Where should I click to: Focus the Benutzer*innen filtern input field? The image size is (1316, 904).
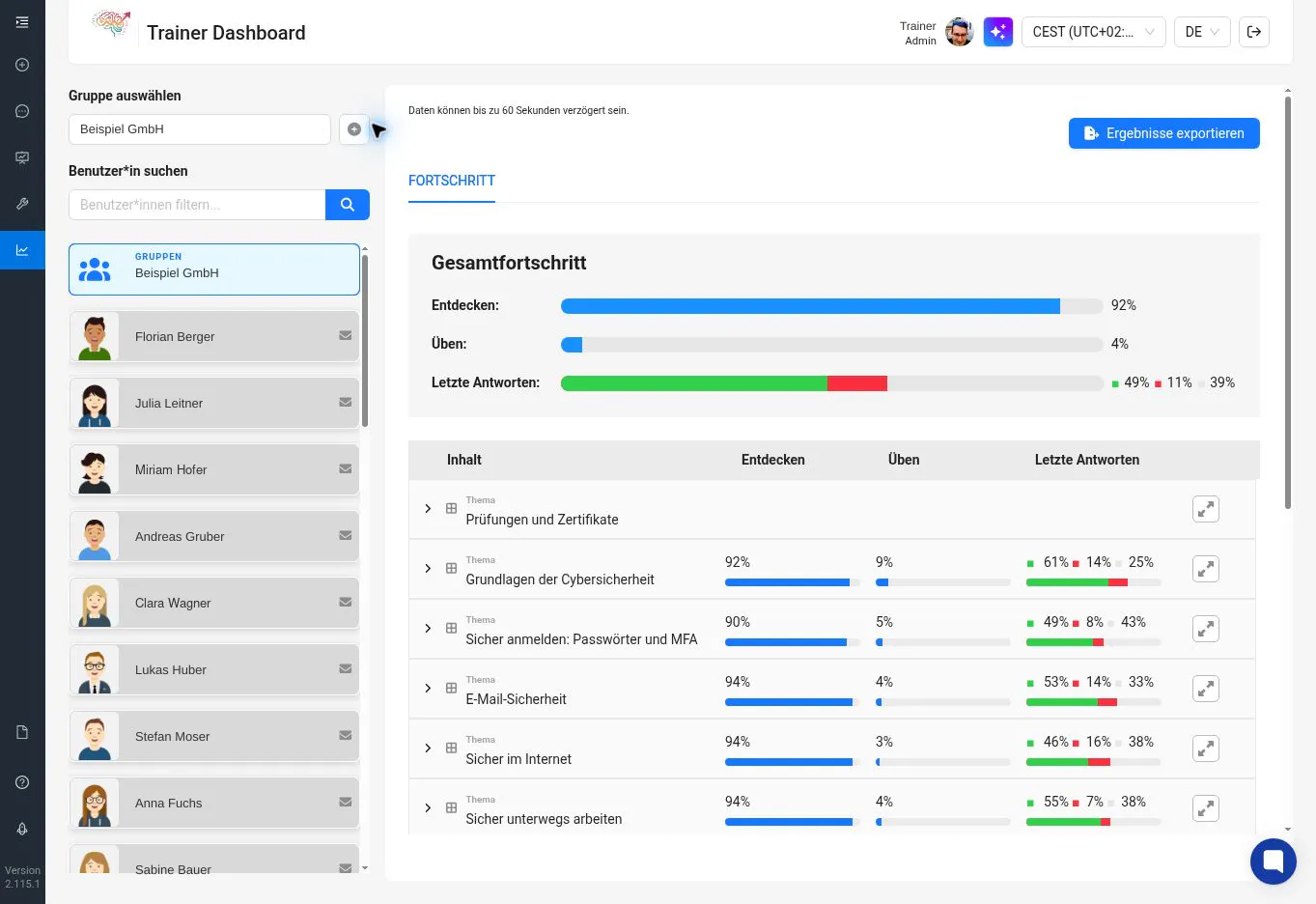(197, 205)
